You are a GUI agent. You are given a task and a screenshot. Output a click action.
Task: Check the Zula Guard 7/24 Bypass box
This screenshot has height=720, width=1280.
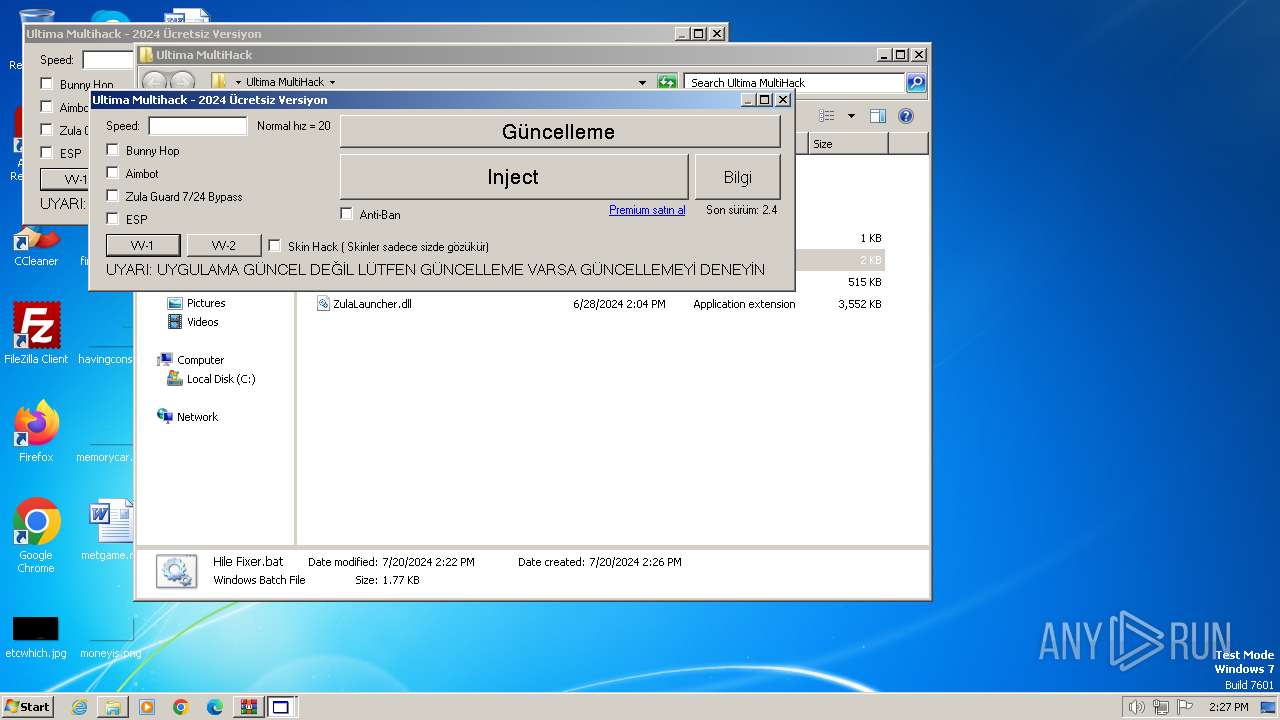[112, 196]
